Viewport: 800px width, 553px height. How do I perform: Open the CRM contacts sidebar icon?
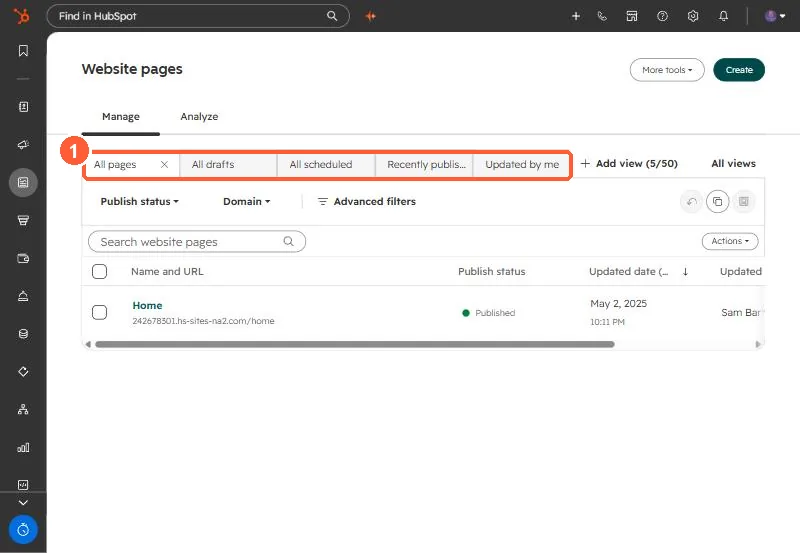pyautogui.click(x=23, y=107)
